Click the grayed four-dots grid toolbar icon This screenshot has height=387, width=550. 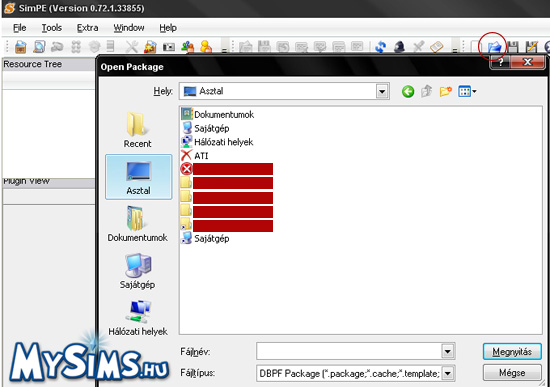point(76,46)
